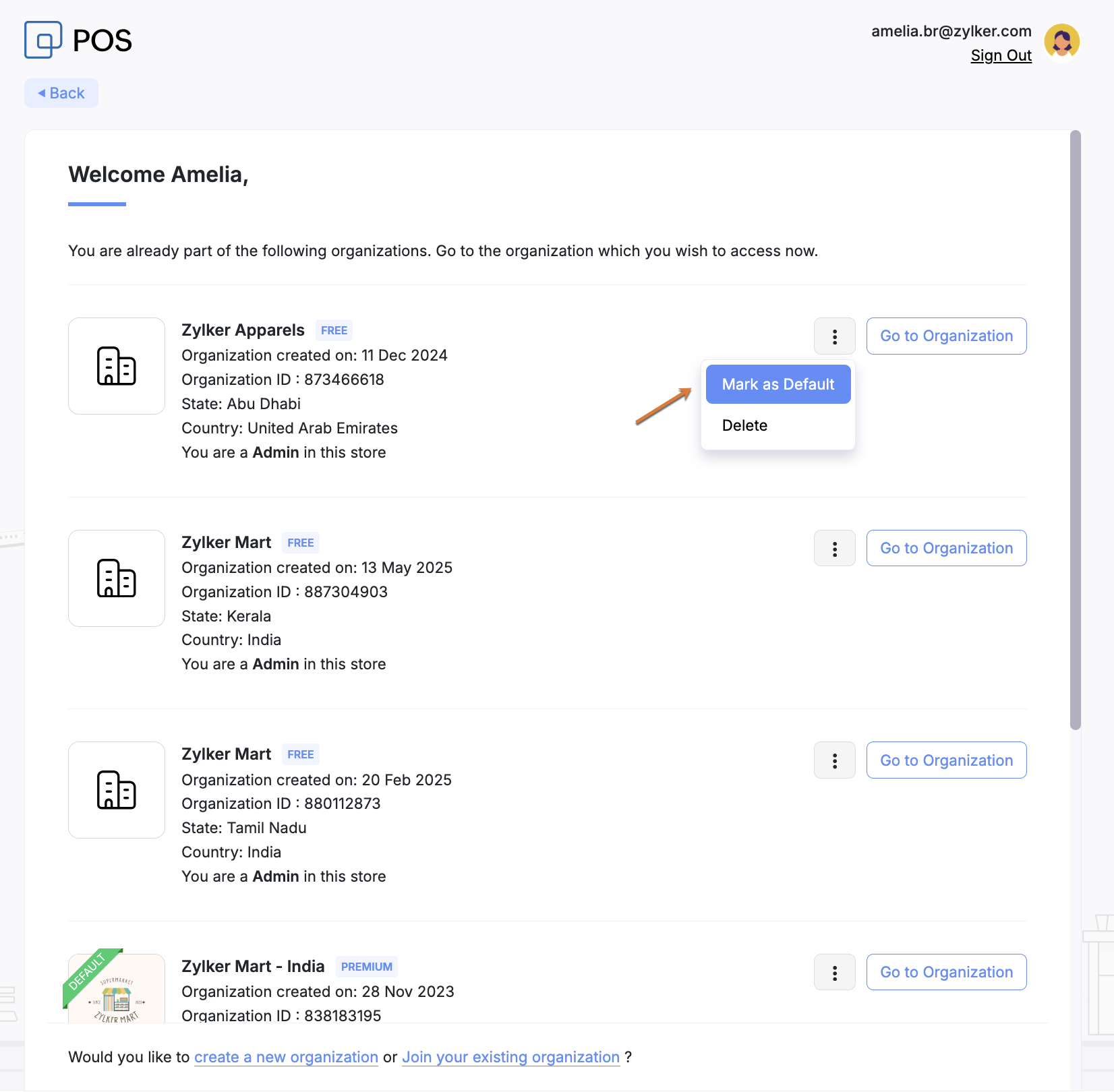The image size is (1114, 1092).
Task: Select Mark as Default menu option
Action: 778,385
